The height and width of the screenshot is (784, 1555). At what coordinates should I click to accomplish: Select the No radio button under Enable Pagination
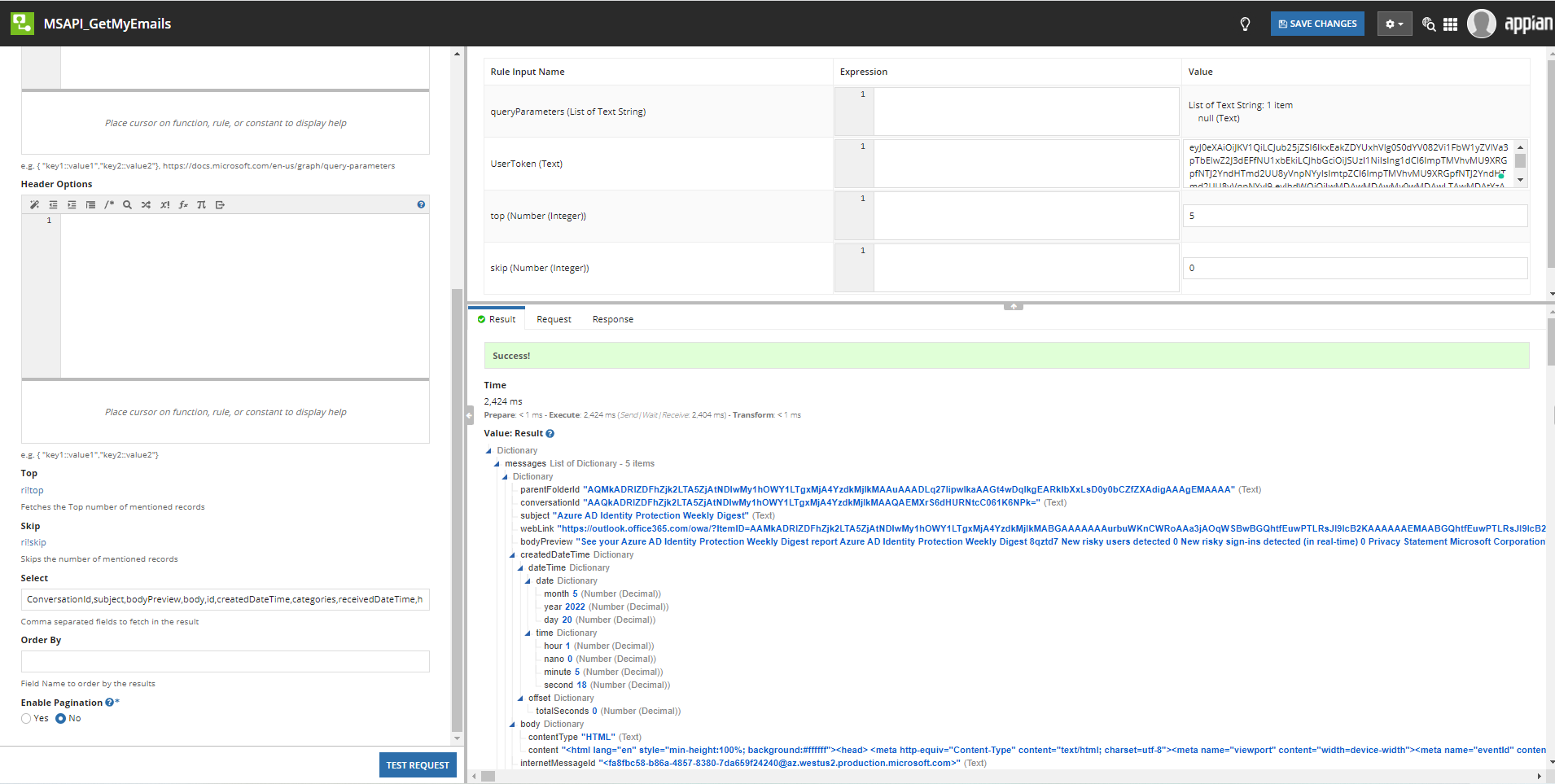pyautogui.click(x=60, y=718)
